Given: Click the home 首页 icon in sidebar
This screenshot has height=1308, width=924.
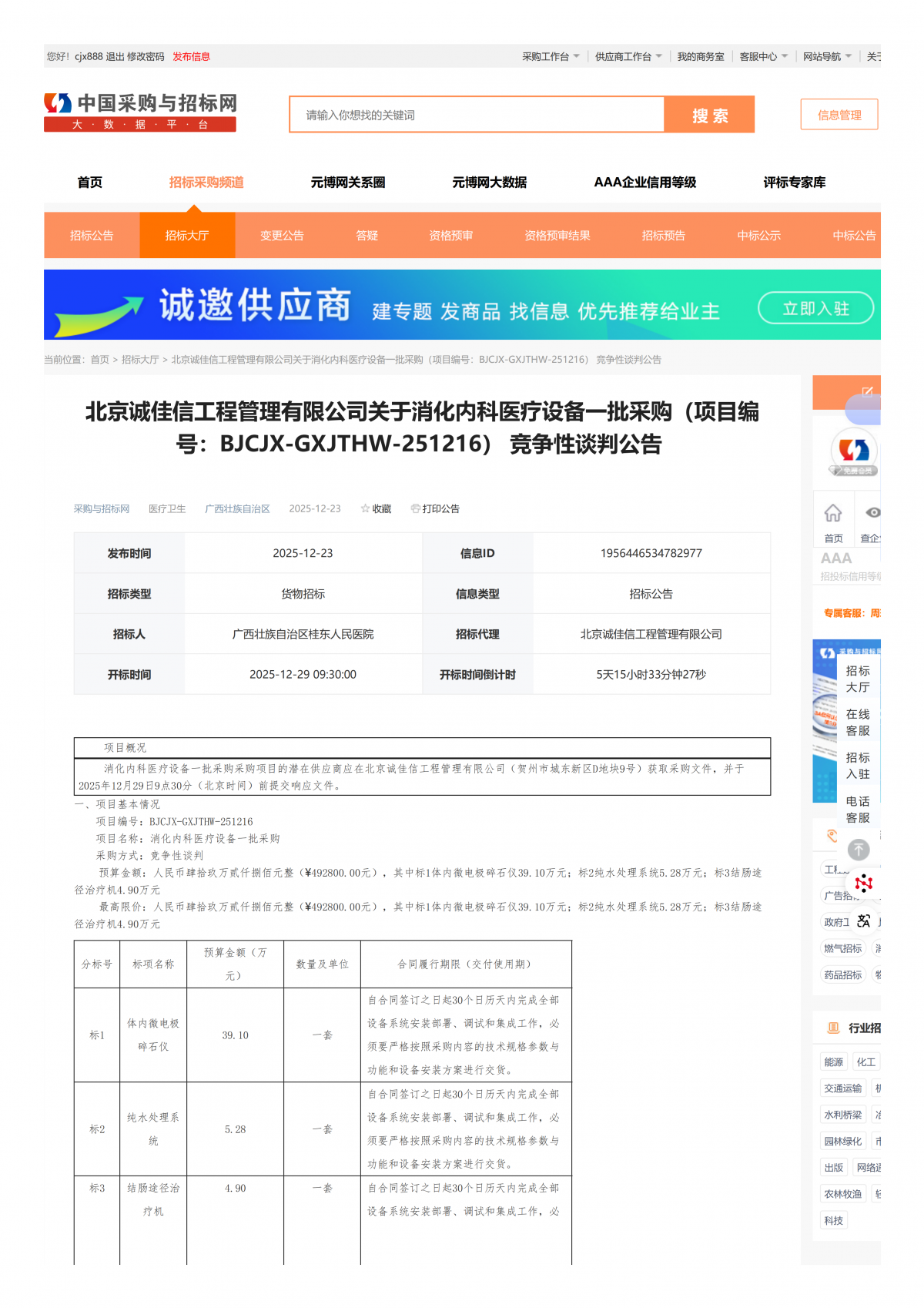Looking at the screenshot, I should click(x=832, y=514).
